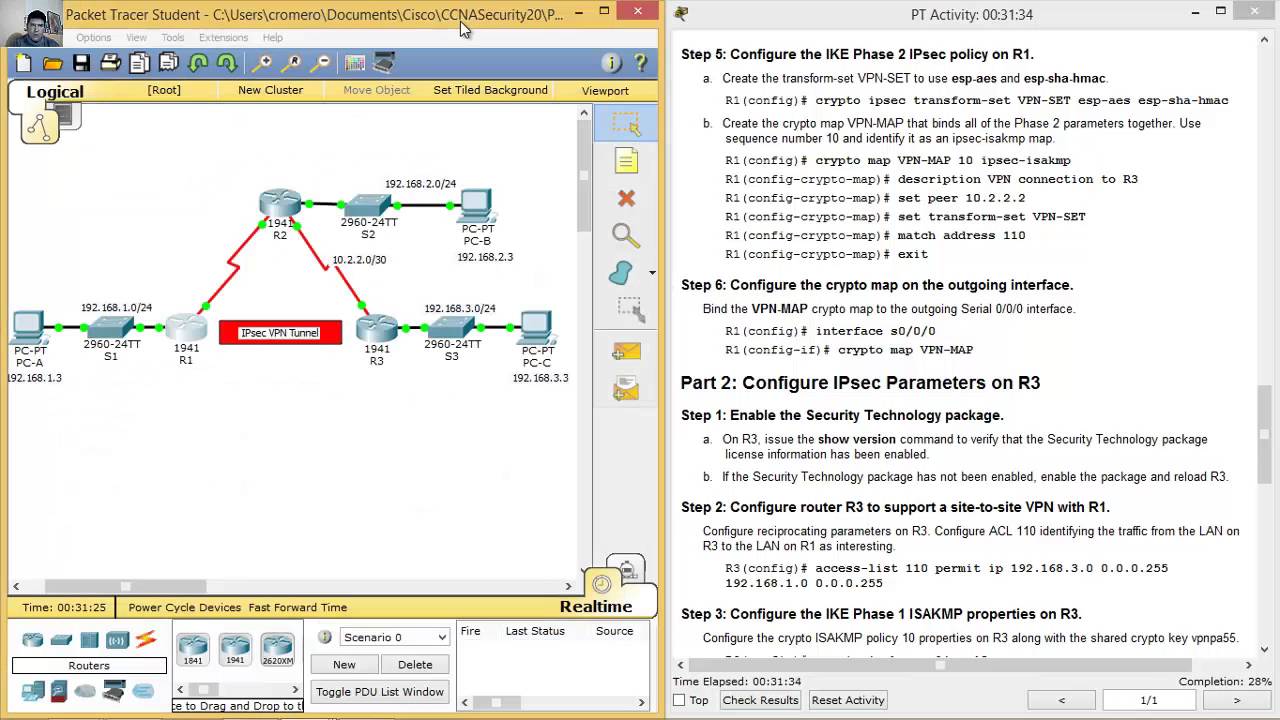Tick the Top checkbox in PT Activity
Image resolution: width=1280 pixels, height=720 pixels.
[x=679, y=700]
